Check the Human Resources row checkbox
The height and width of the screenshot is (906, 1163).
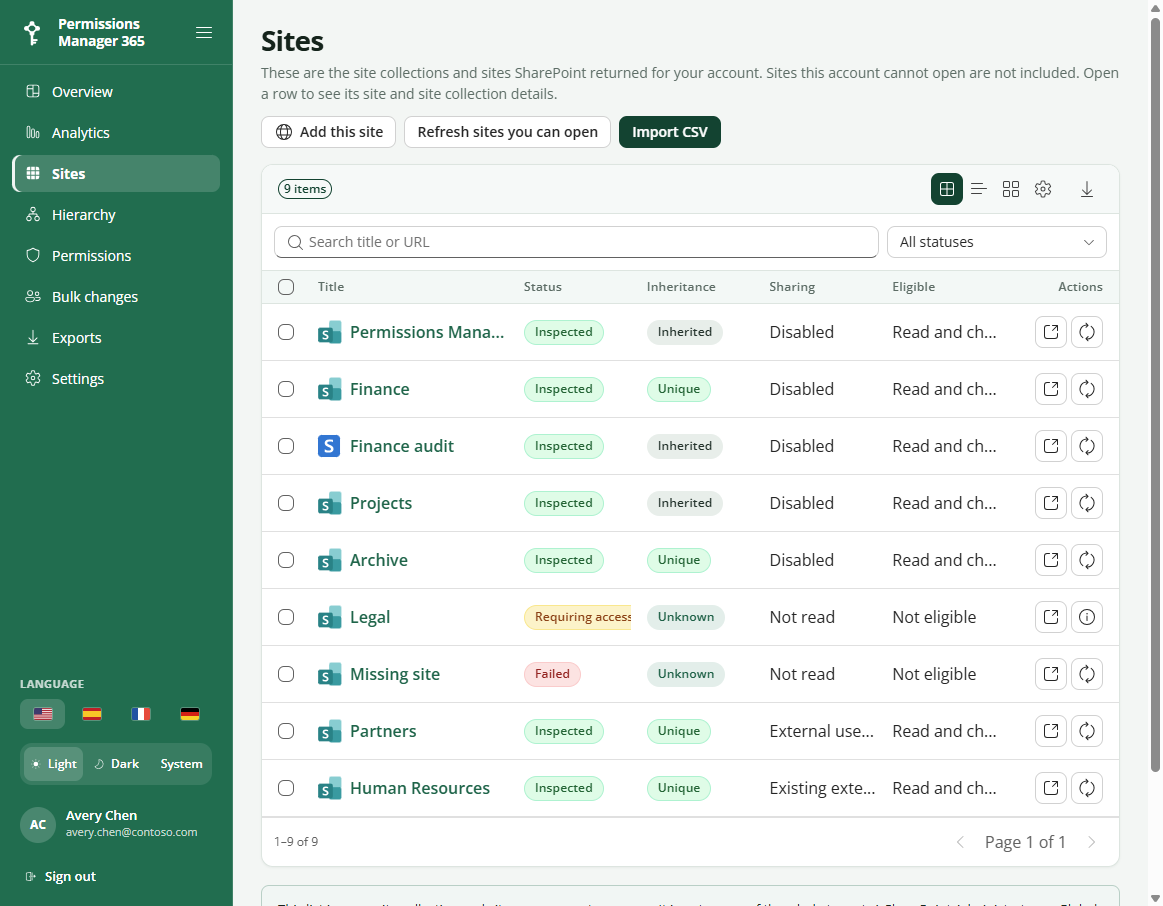(286, 788)
